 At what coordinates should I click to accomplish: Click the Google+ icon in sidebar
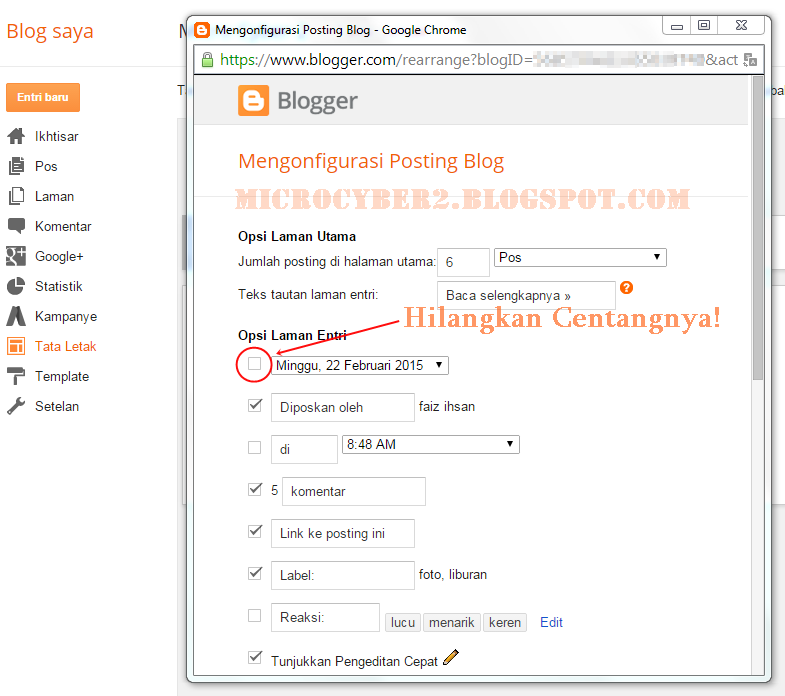click(x=16, y=256)
